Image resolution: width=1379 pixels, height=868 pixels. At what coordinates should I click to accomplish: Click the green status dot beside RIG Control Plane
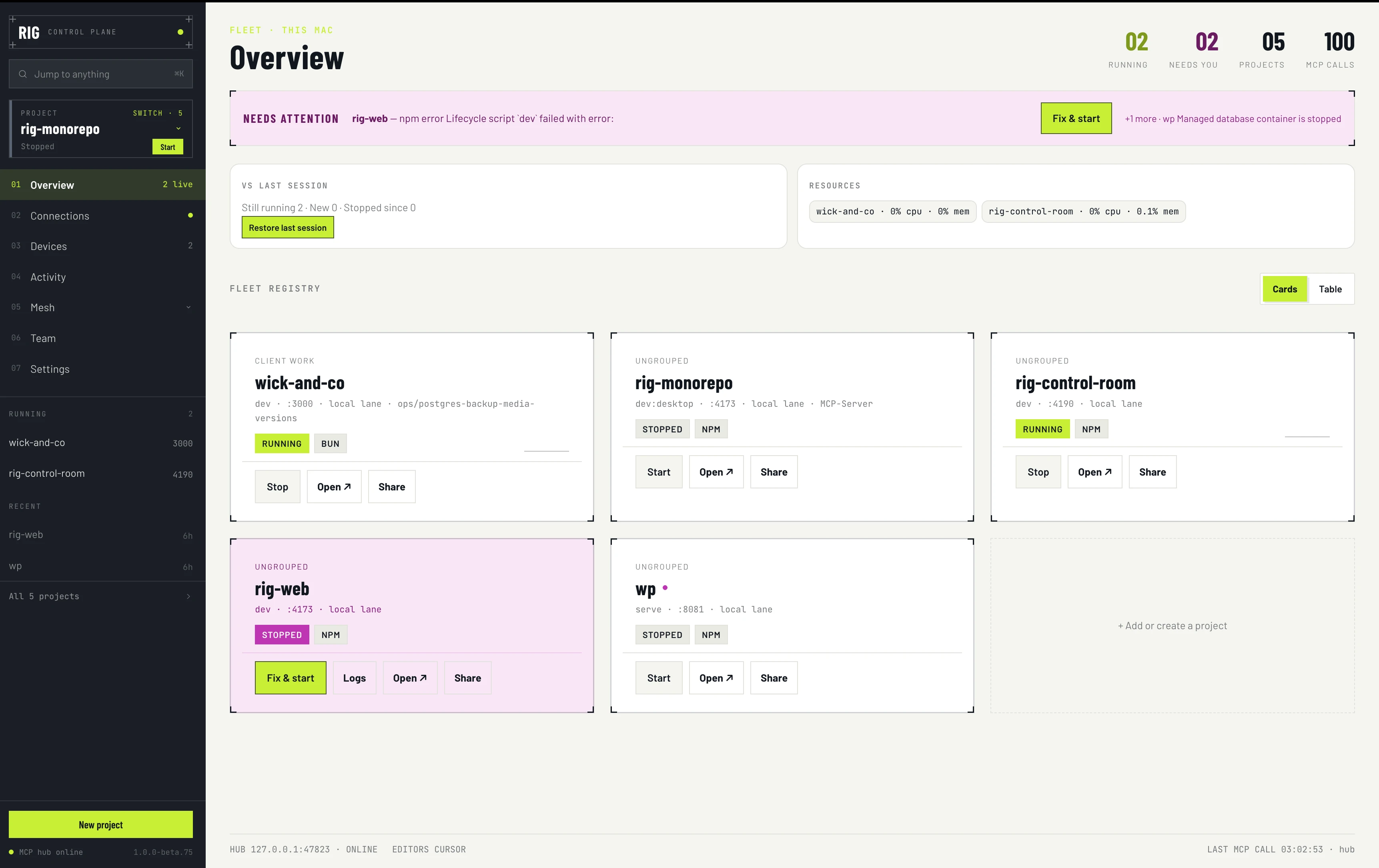tap(180, 32)
